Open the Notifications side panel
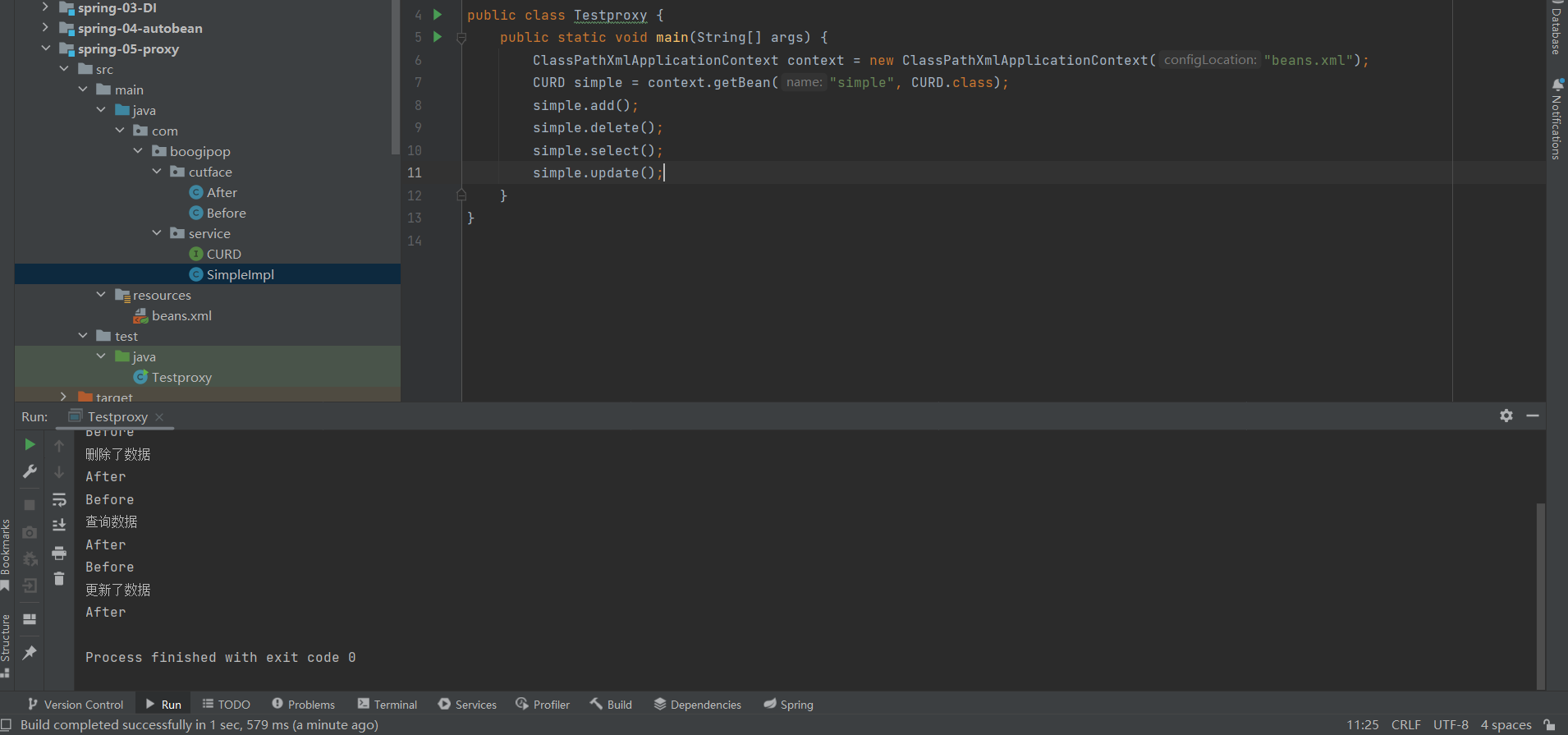The height and width of the screenshot is (735, 1568). coord(1557,120)
